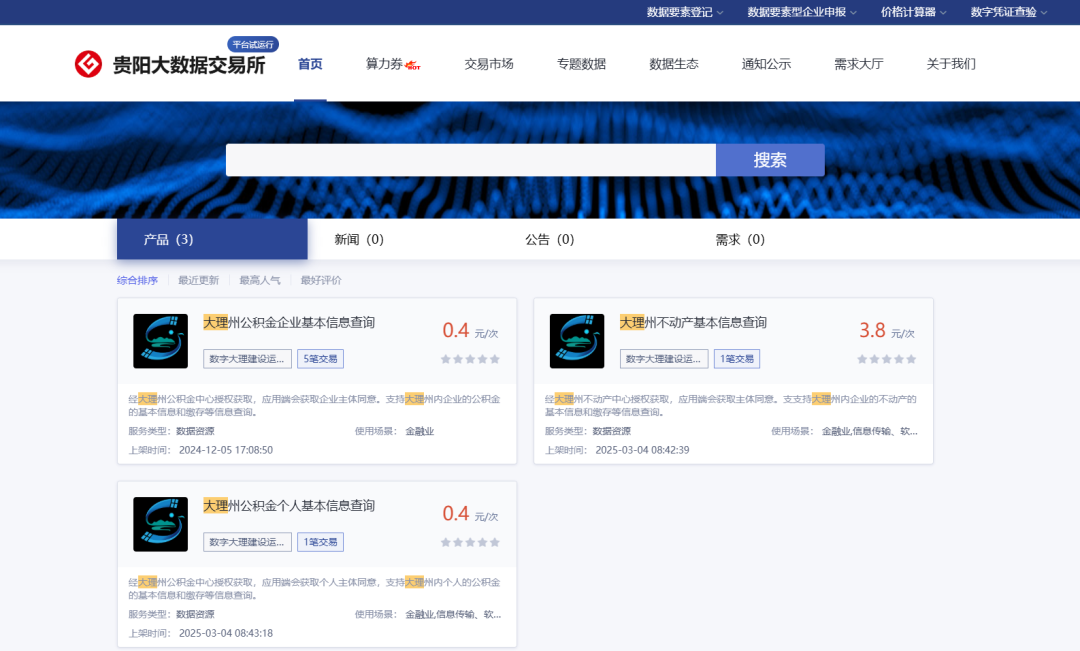The width and height of the screenshot is (1080, 651).
Task: Switch to the 新闻 tab
Action: coord(357,239)
